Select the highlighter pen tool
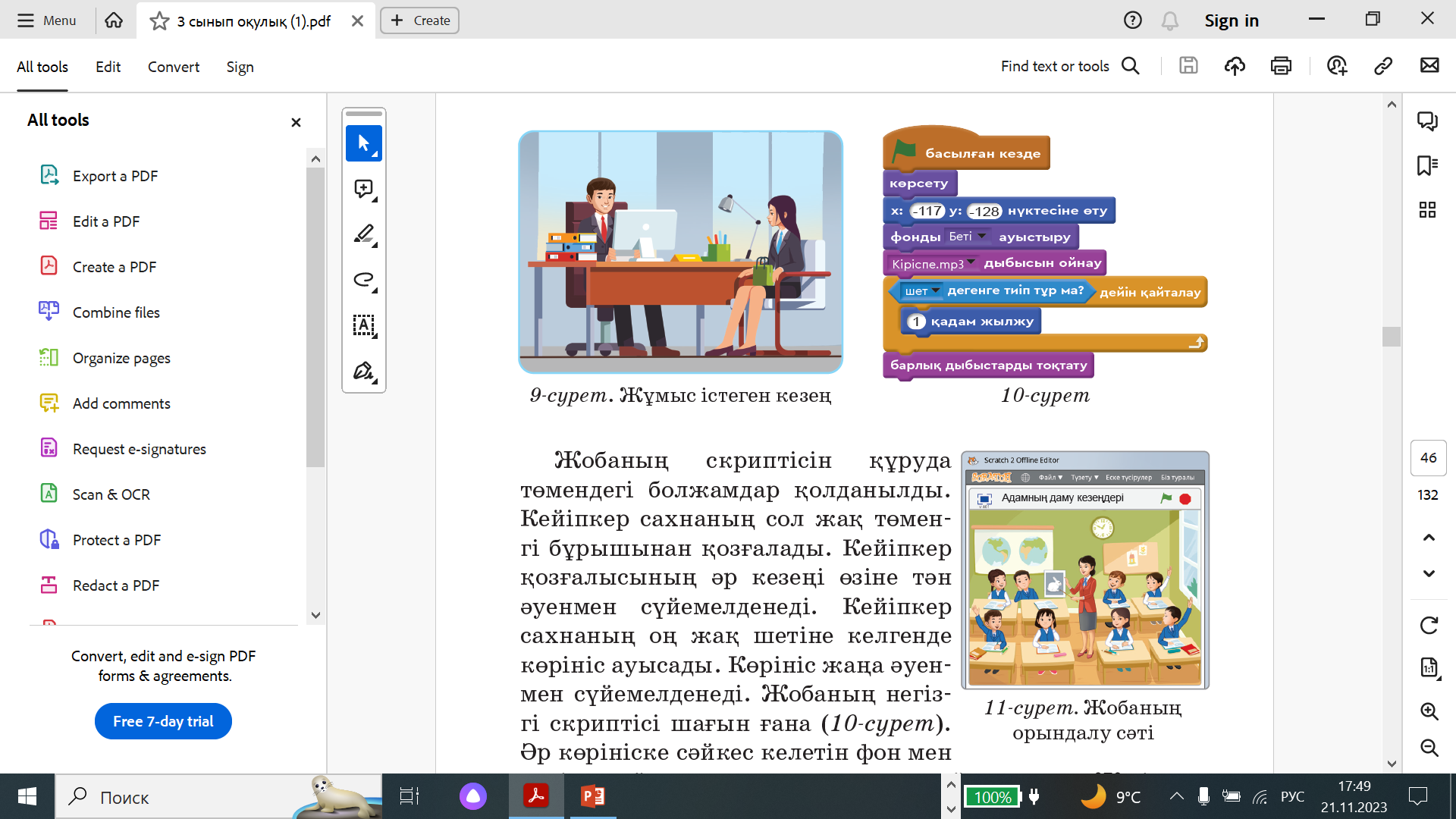1456x819 pixels. [x=364, y=234]
